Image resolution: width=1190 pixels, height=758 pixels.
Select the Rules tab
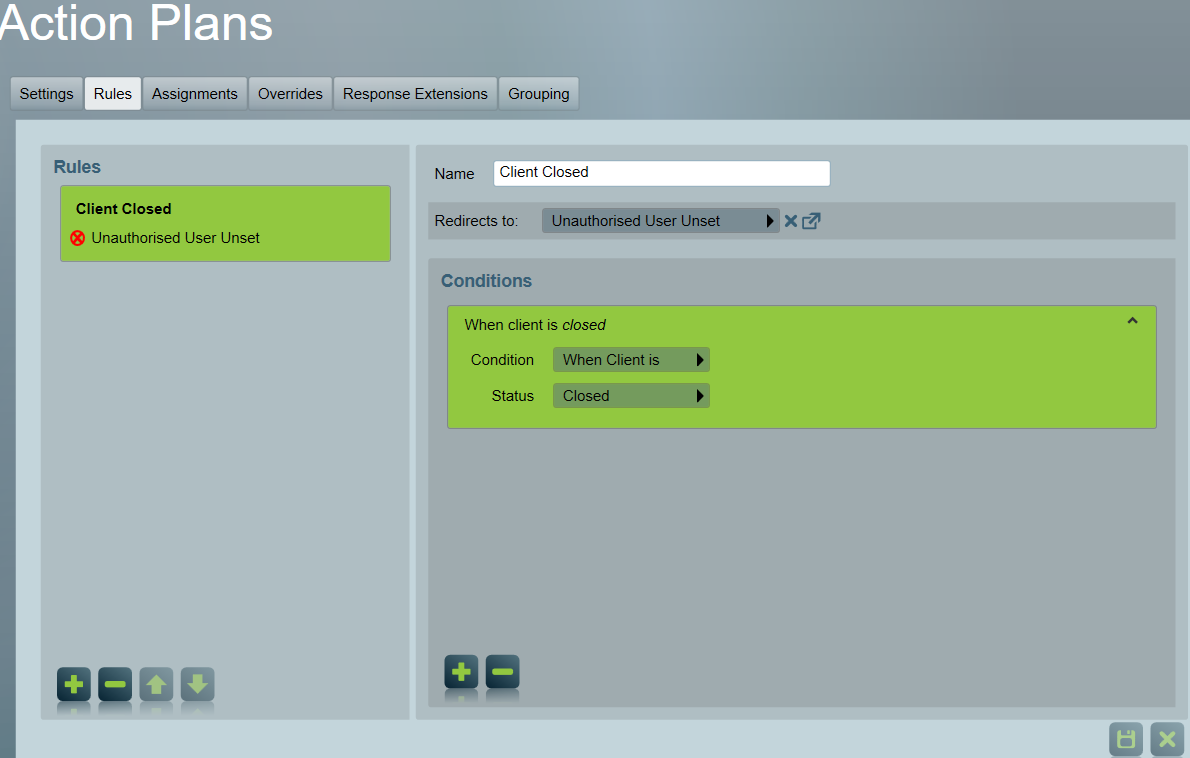pyautogui.click(x=113, y=93)
